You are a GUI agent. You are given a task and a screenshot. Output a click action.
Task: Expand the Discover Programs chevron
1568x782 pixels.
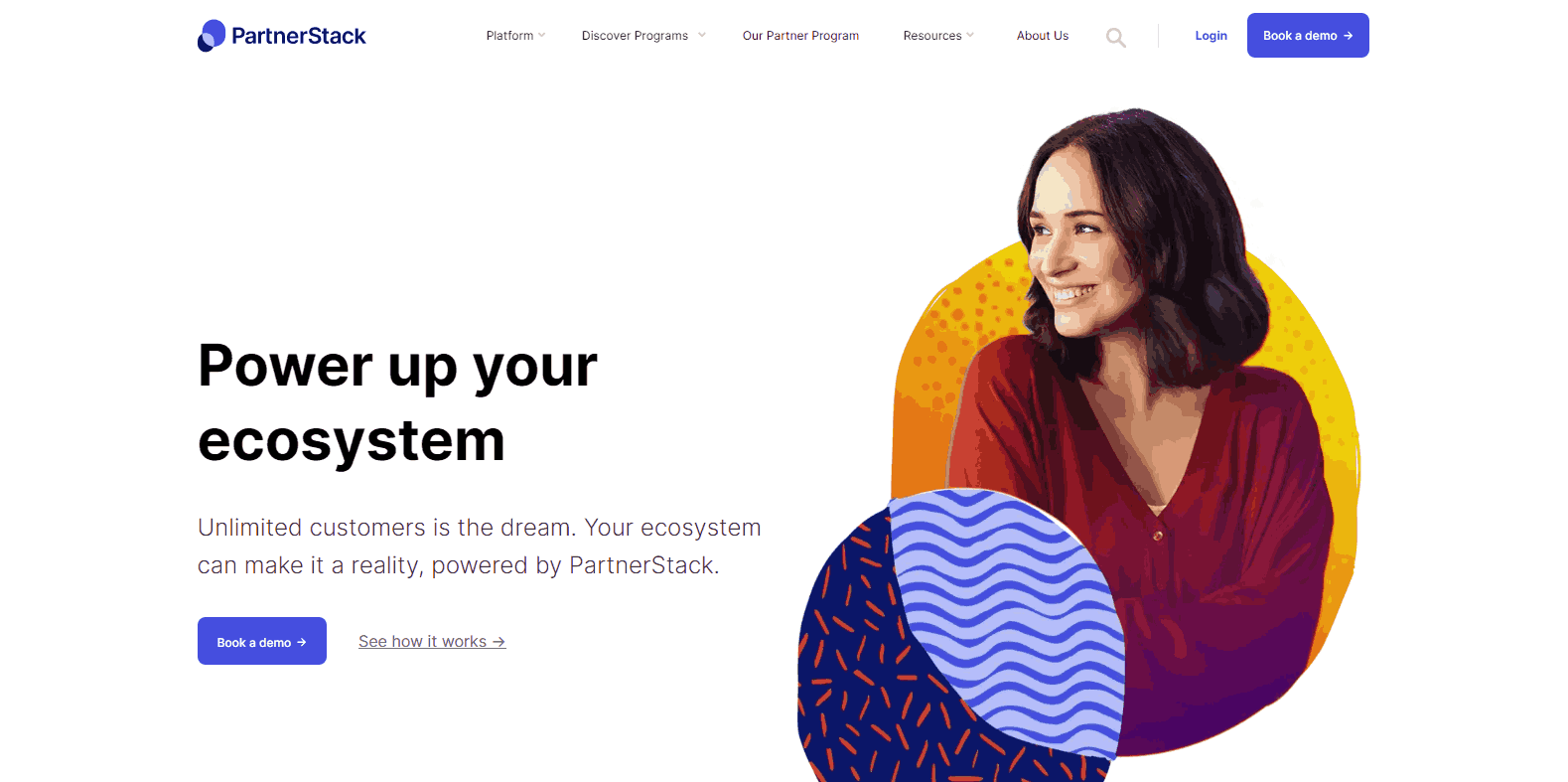click(702, 35)
